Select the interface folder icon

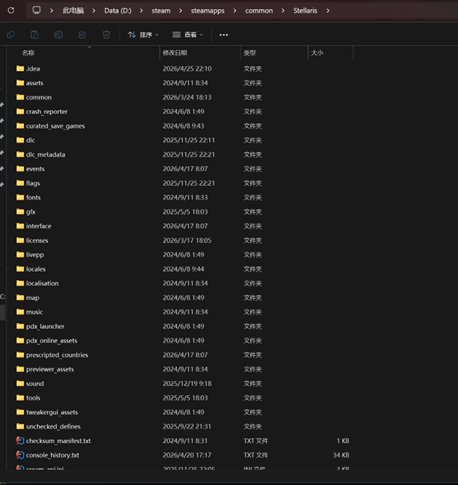20,226
